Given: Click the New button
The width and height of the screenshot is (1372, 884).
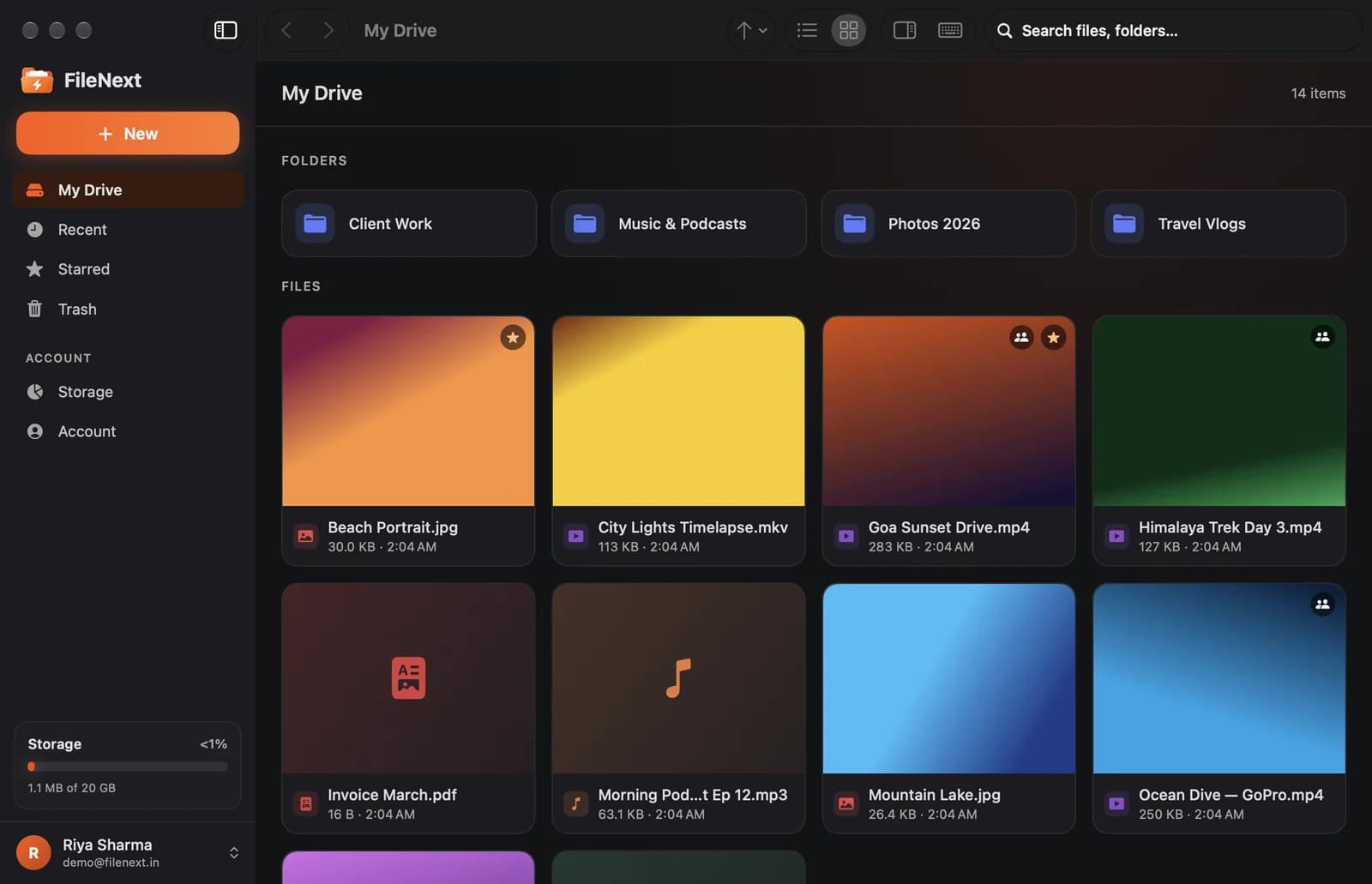Looking at the screenshot, I should [x=128, y=133].
